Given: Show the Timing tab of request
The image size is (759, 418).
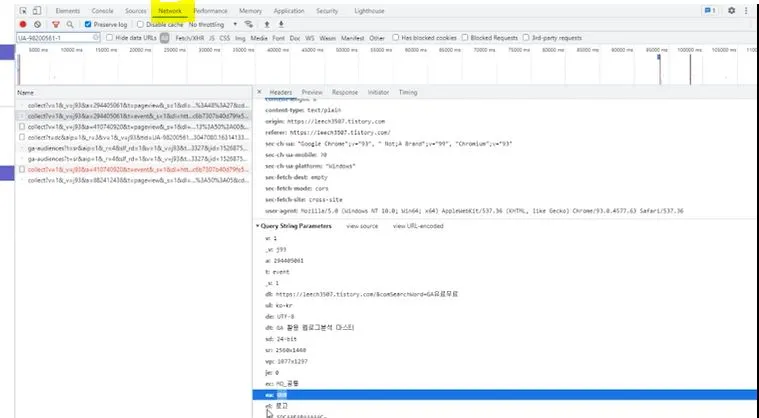Looking at the screenshot, I should click(x=408, y=92).
